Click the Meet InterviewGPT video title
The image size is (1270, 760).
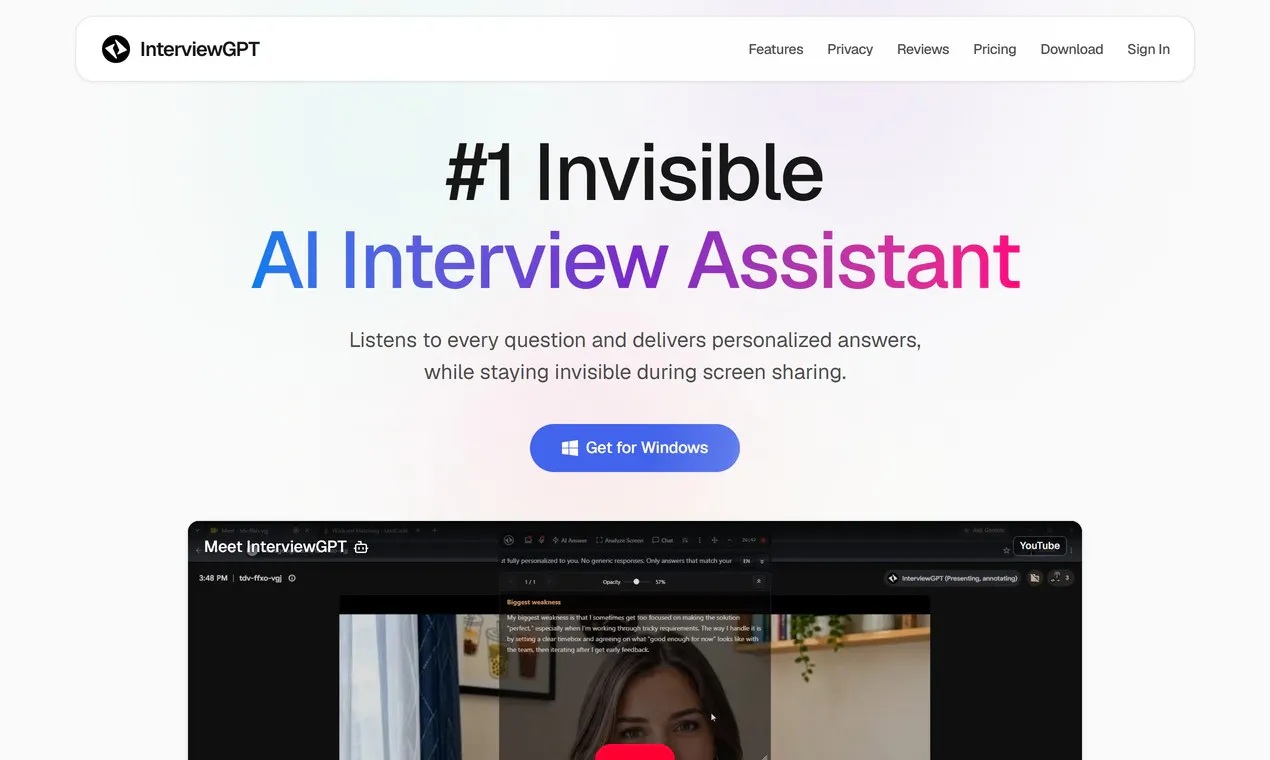coord(275,547)
